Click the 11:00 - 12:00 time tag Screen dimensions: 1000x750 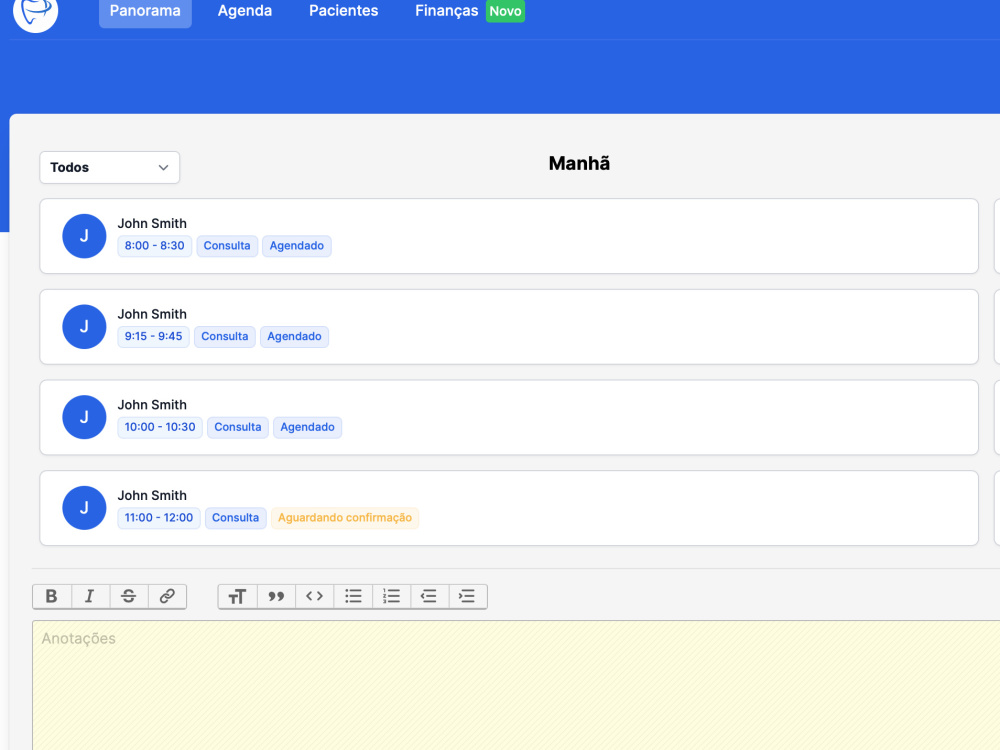point(159,518)
